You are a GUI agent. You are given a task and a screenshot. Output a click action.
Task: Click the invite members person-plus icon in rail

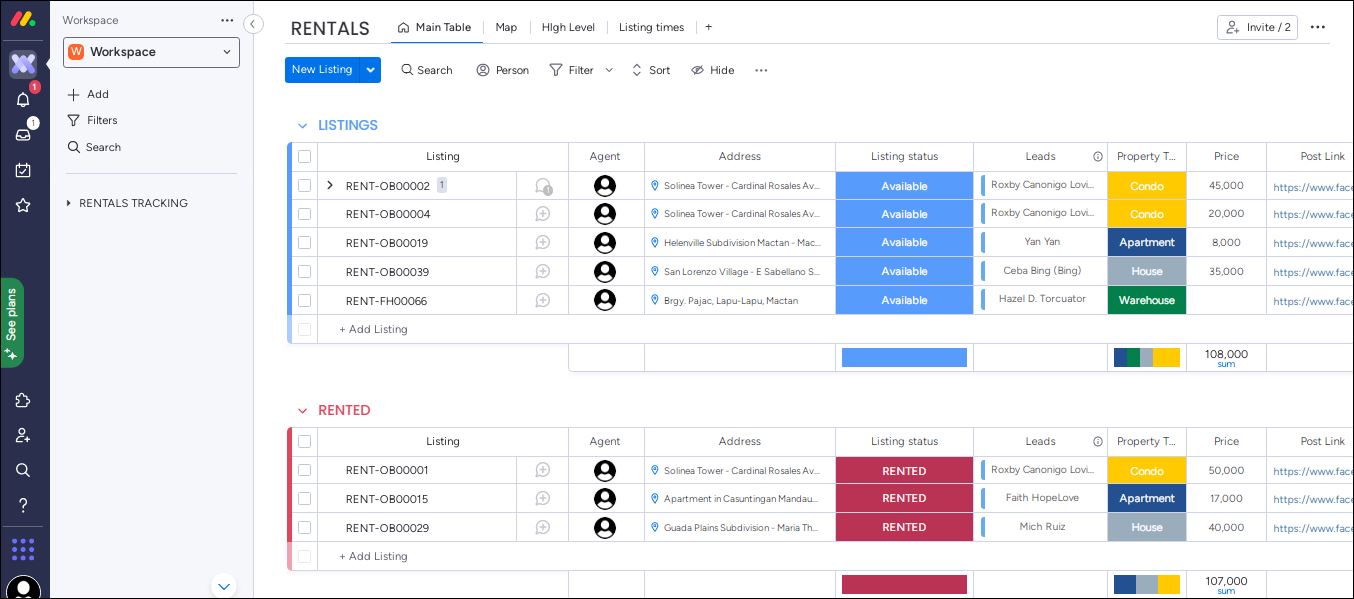(x=23, y=435)
